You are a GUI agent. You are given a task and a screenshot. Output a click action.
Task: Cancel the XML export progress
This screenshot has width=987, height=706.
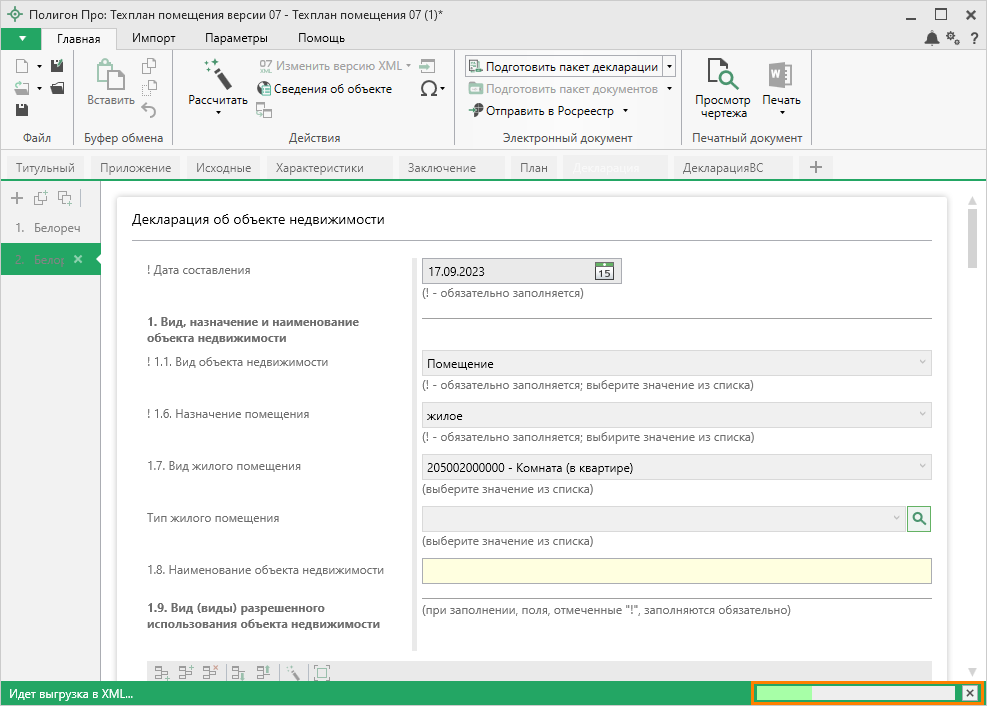pyautogui.click(x=969, y=694)
